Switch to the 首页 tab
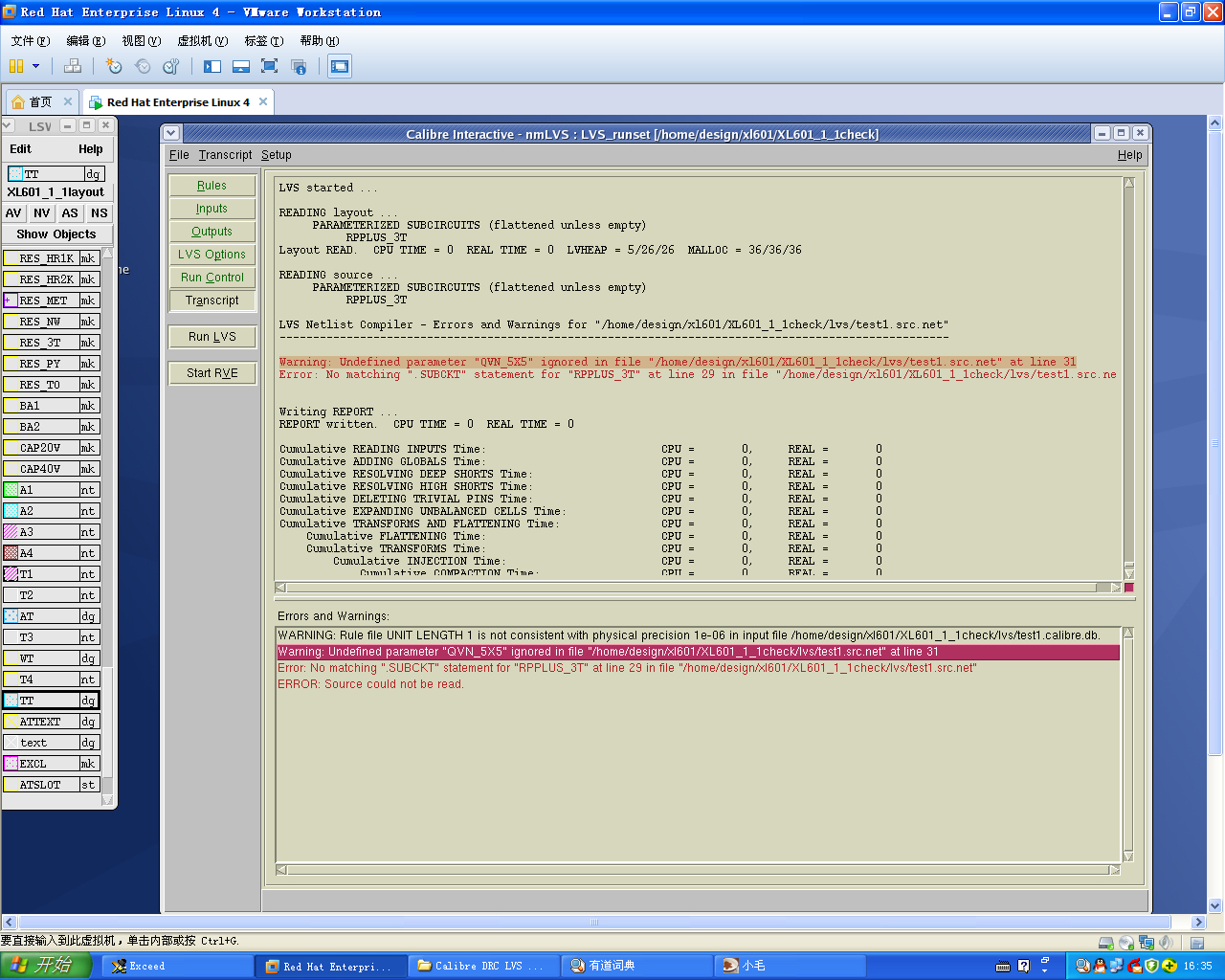Image resolution: width=1225 pixels, height=980 pixels. tap(42, 101)
